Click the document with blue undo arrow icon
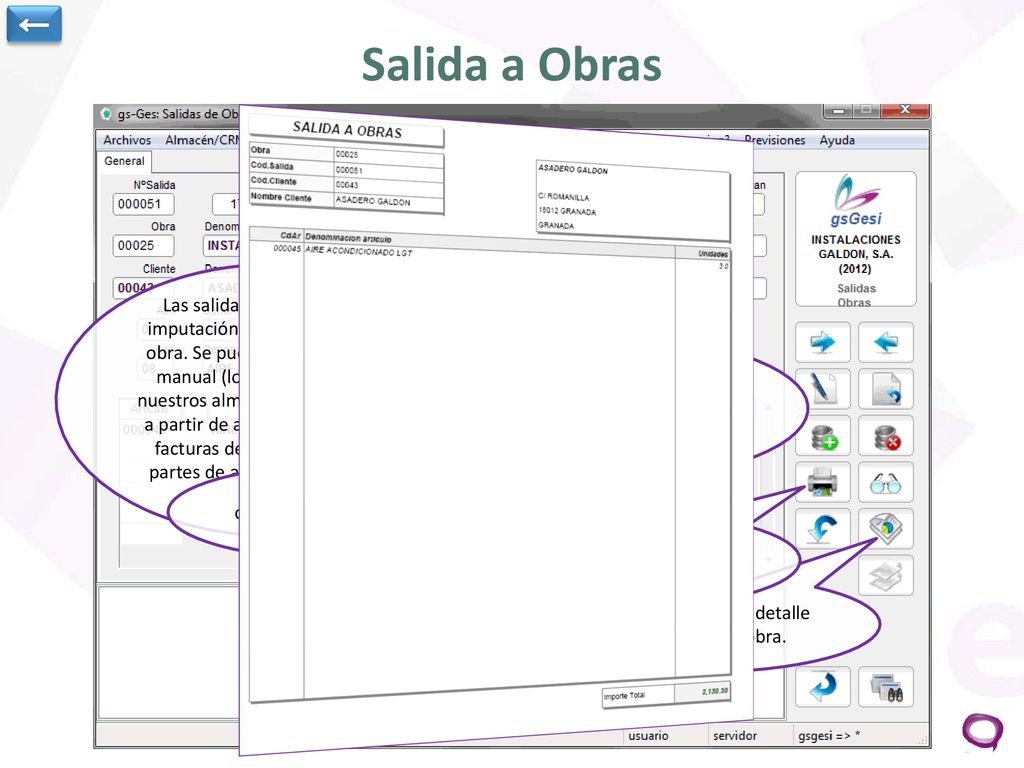The image size is (1024, 768). (886, 389)
